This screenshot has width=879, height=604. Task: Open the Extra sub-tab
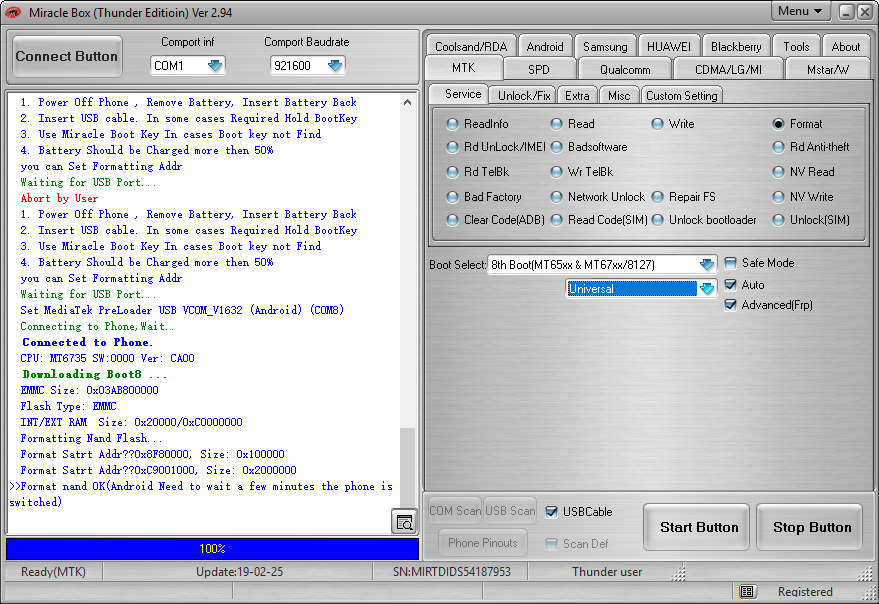[577, 95]
